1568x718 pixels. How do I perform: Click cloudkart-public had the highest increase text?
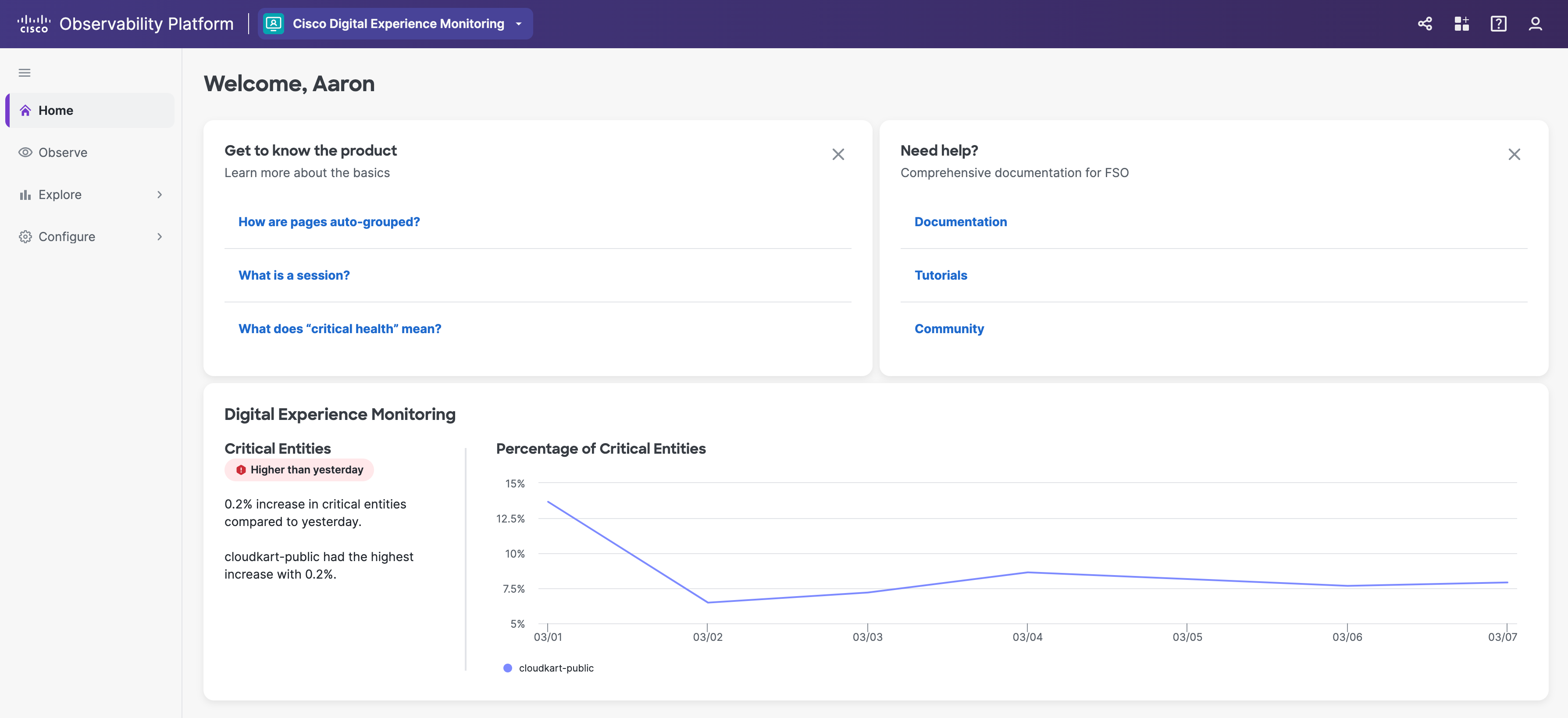coord(319,566)
